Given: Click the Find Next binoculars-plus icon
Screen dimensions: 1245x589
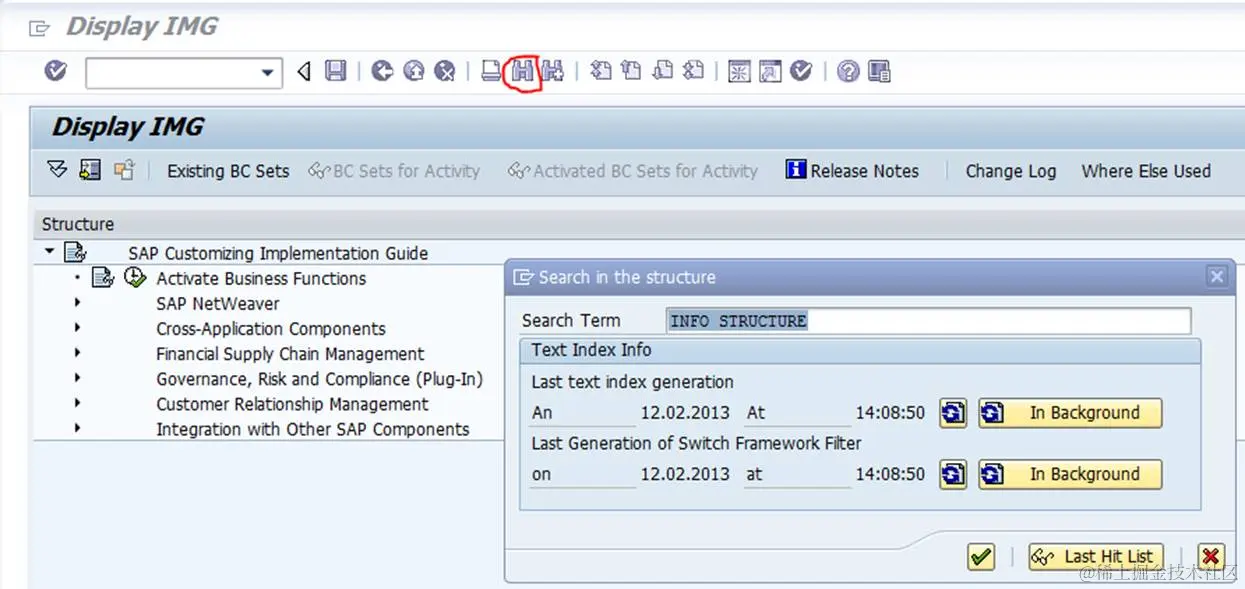Looking at the screenshot, I should click(x=553, y=71).
